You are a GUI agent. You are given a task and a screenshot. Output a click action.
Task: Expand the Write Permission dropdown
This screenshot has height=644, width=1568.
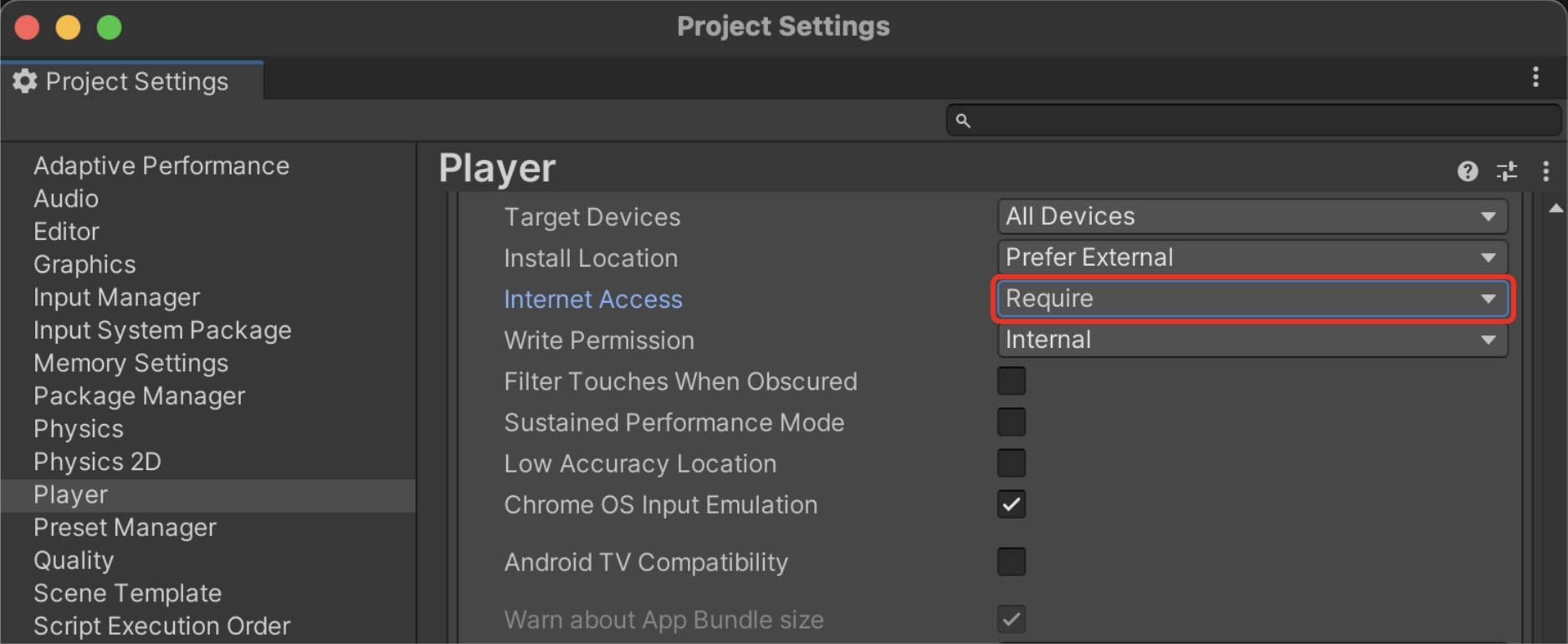tap(1253, 340)
